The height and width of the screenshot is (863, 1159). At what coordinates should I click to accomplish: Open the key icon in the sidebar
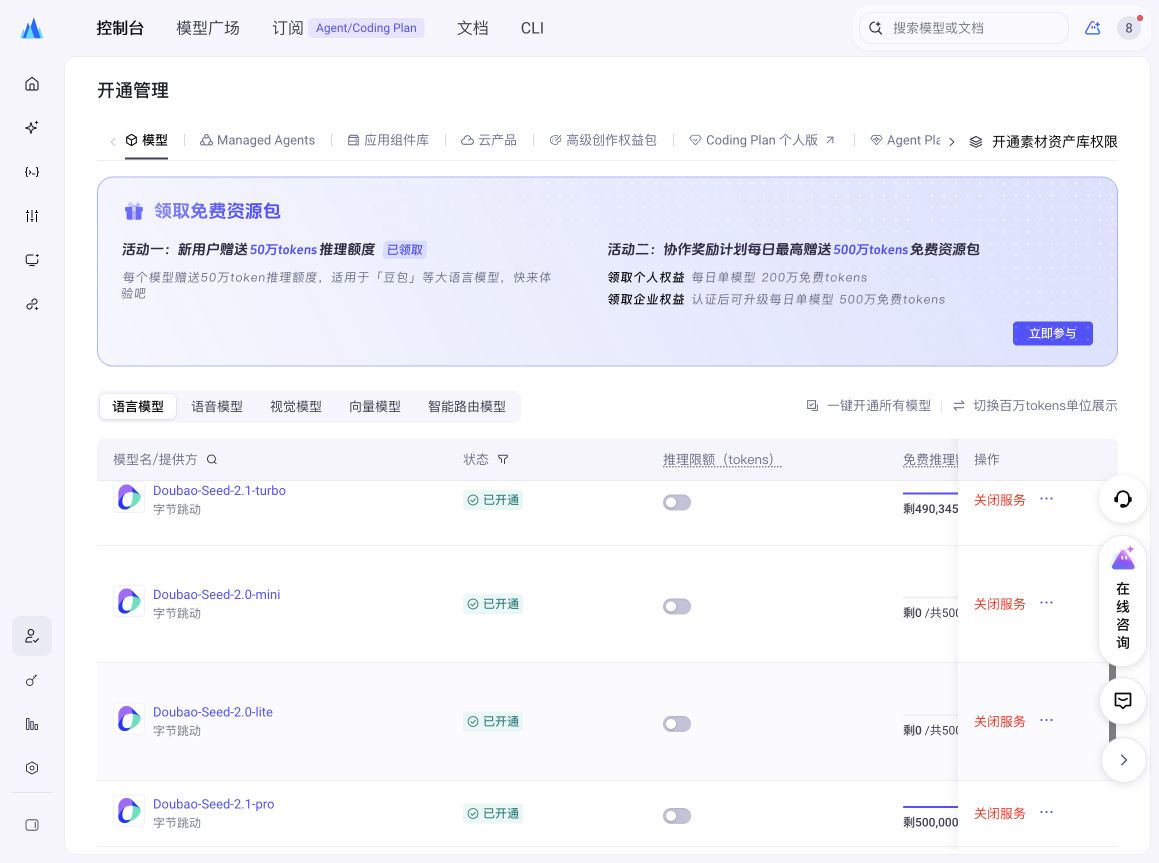(32, 680)
